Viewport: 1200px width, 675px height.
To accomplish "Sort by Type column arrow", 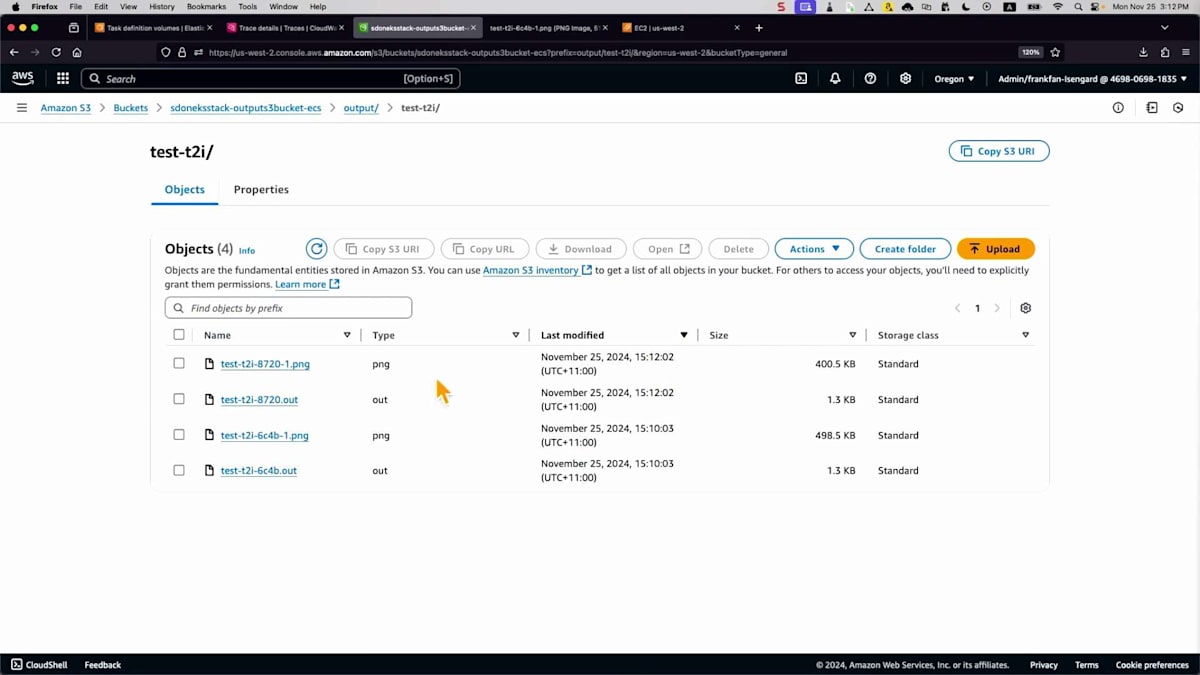I will [516, 335].
